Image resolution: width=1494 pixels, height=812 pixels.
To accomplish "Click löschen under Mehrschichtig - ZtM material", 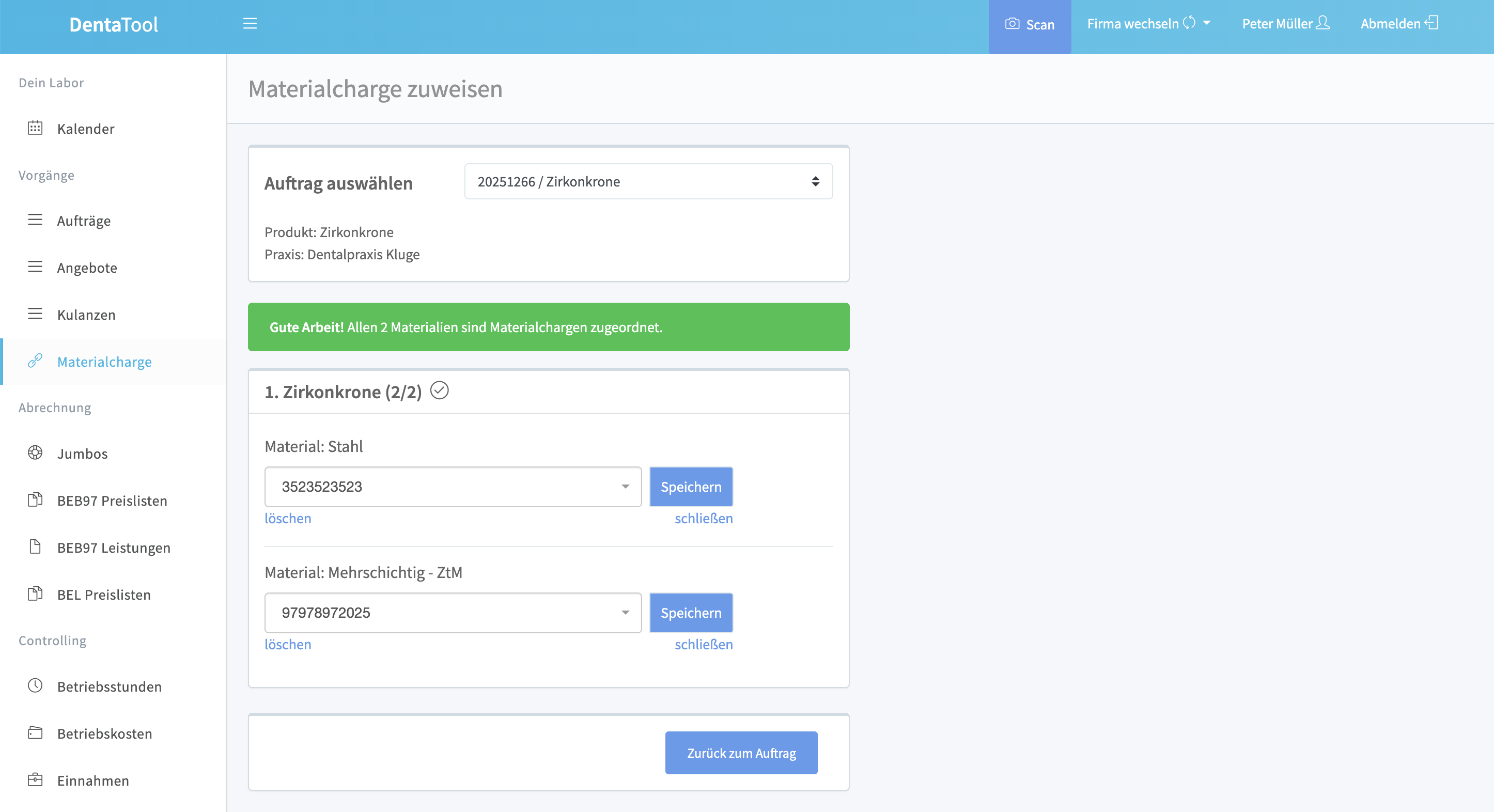I will pyautogui.click(x=288, y=644).
